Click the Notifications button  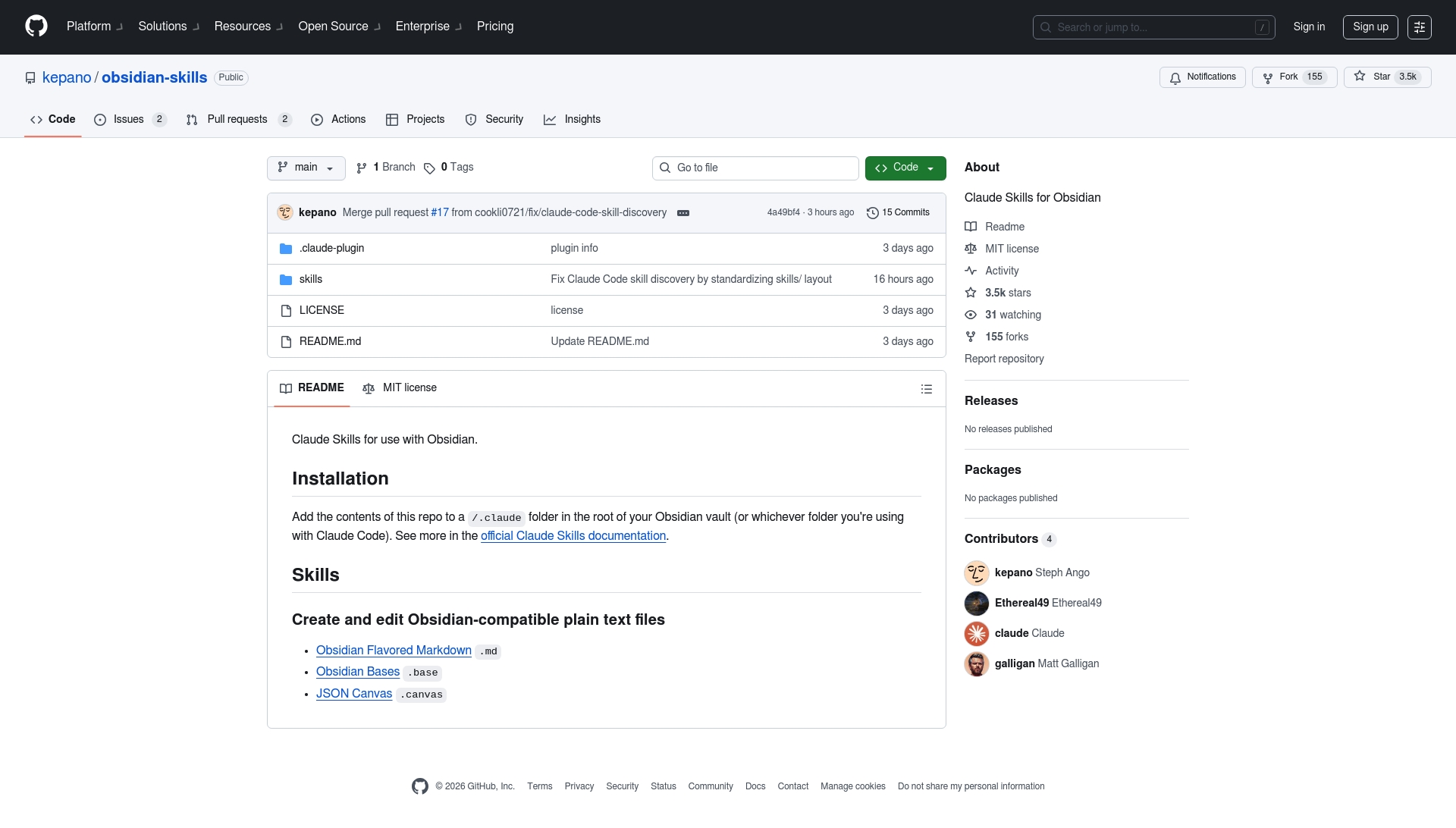(1202, 77)
